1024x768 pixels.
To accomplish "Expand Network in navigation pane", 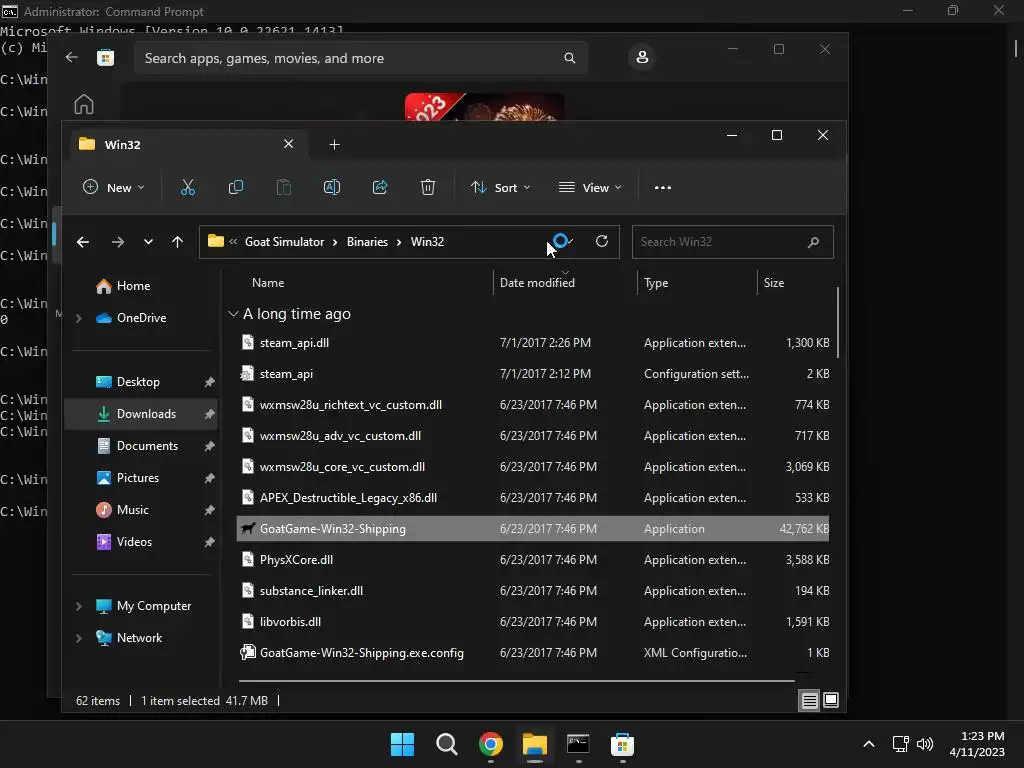I will tap(78, 638).
